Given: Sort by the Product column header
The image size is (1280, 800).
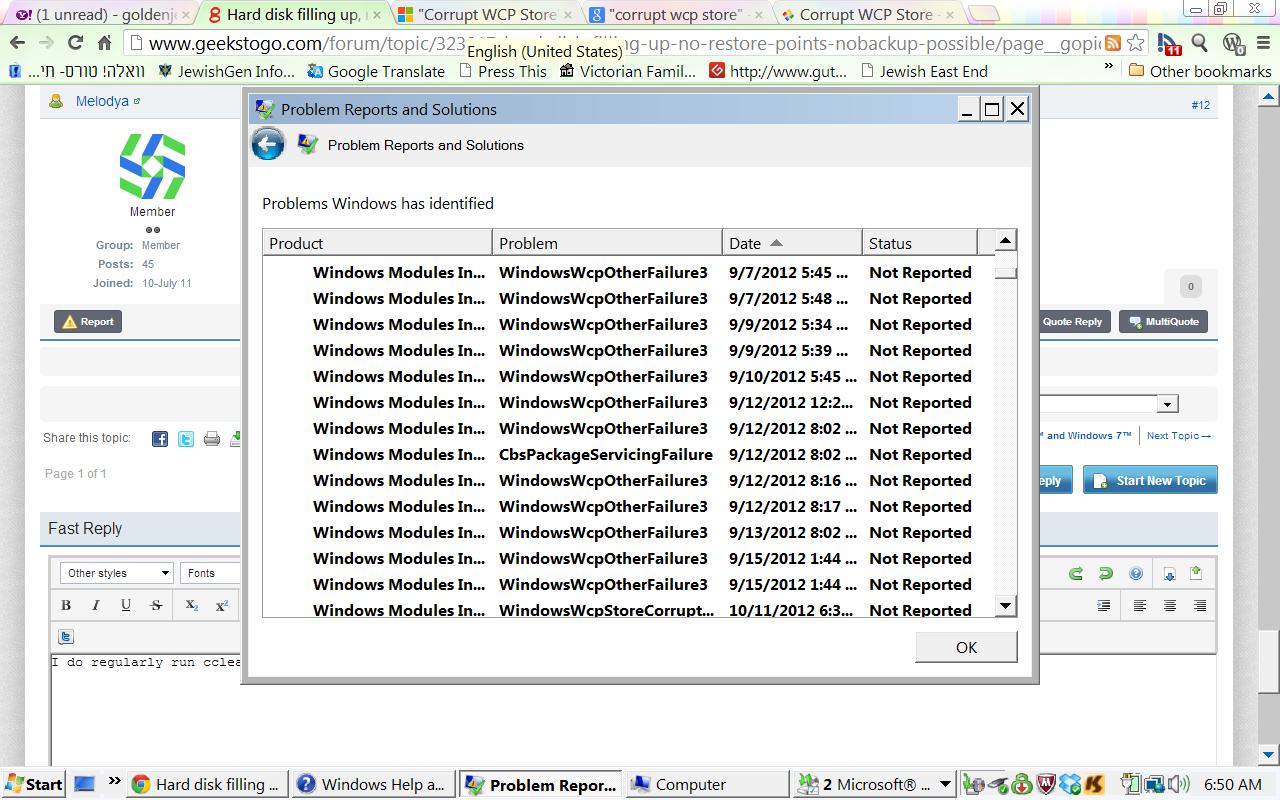Looking at the screenshot, I should point(378,243).
